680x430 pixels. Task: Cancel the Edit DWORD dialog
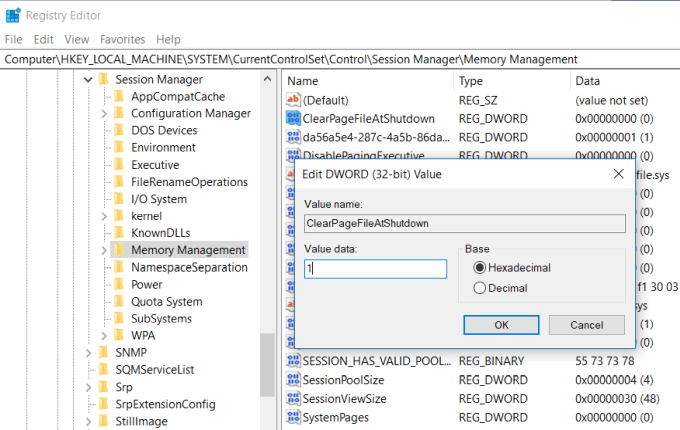tap(585, 325)
